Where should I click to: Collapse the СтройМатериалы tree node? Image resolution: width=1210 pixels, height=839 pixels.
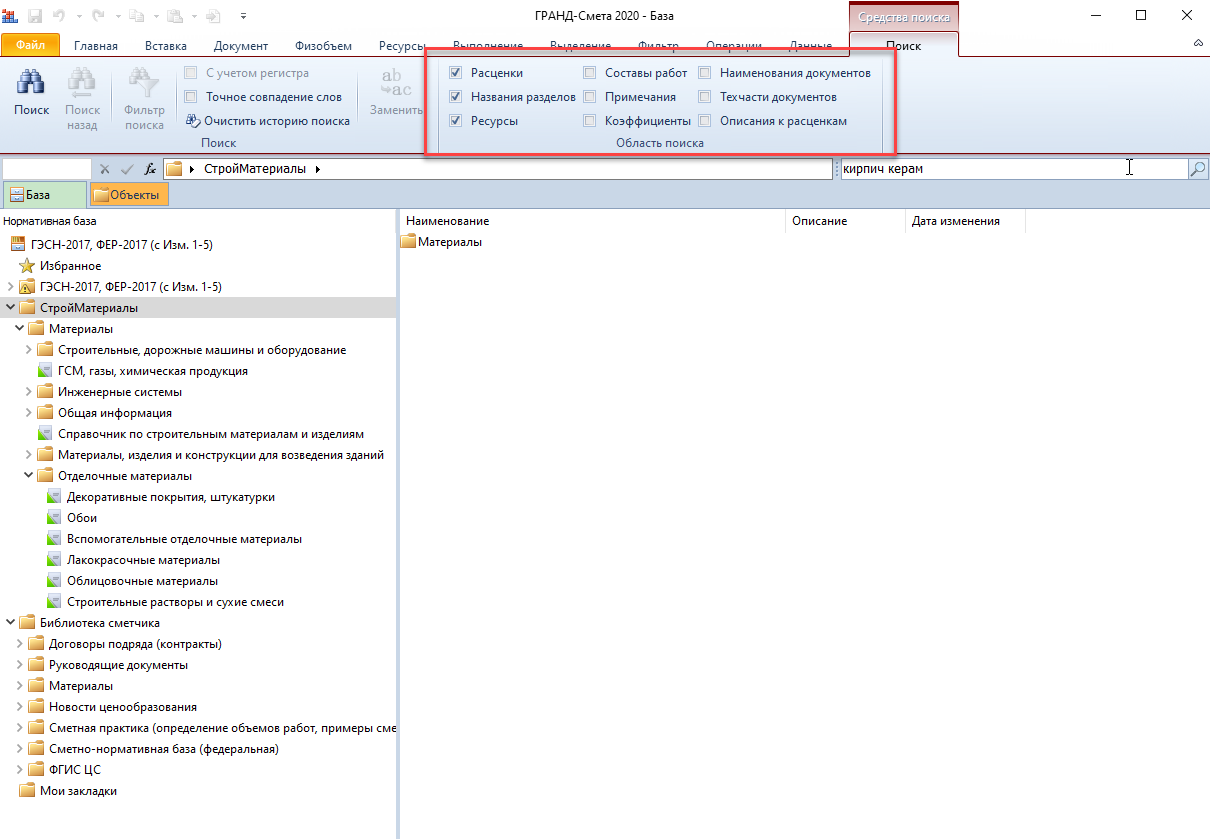click(10, 308)
